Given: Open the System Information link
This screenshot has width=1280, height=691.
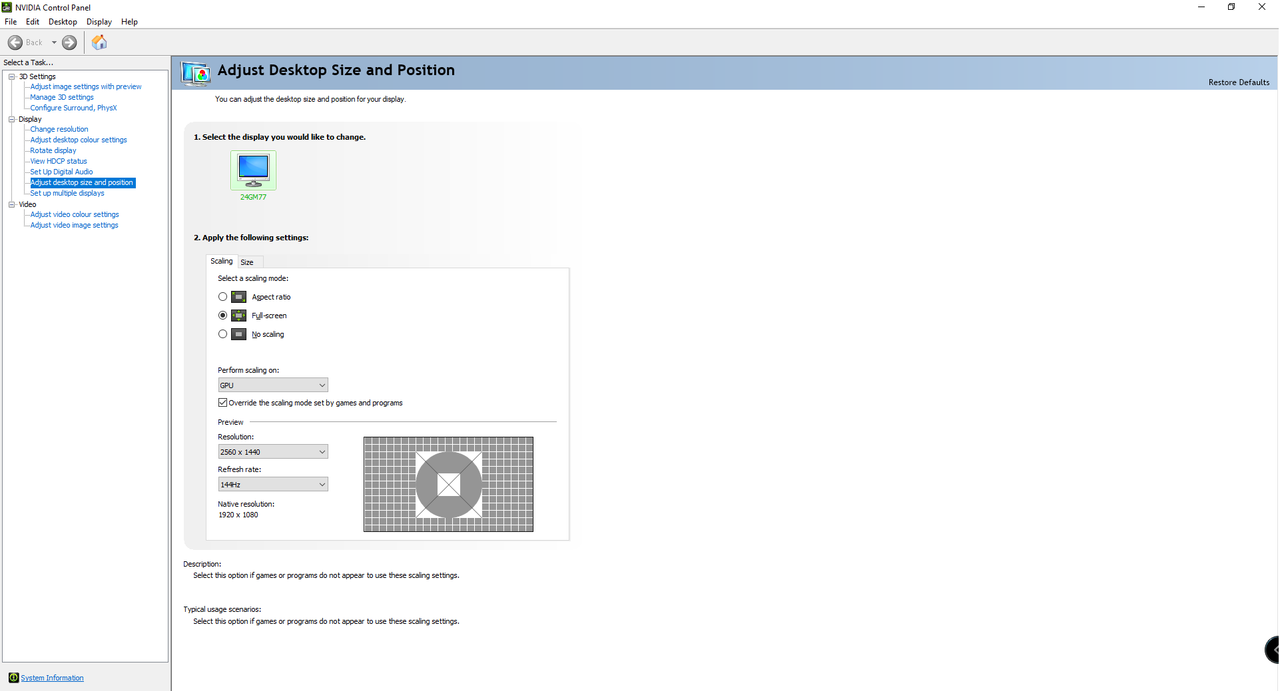Looking at the screenshot, I should click(x=52, y=678).
